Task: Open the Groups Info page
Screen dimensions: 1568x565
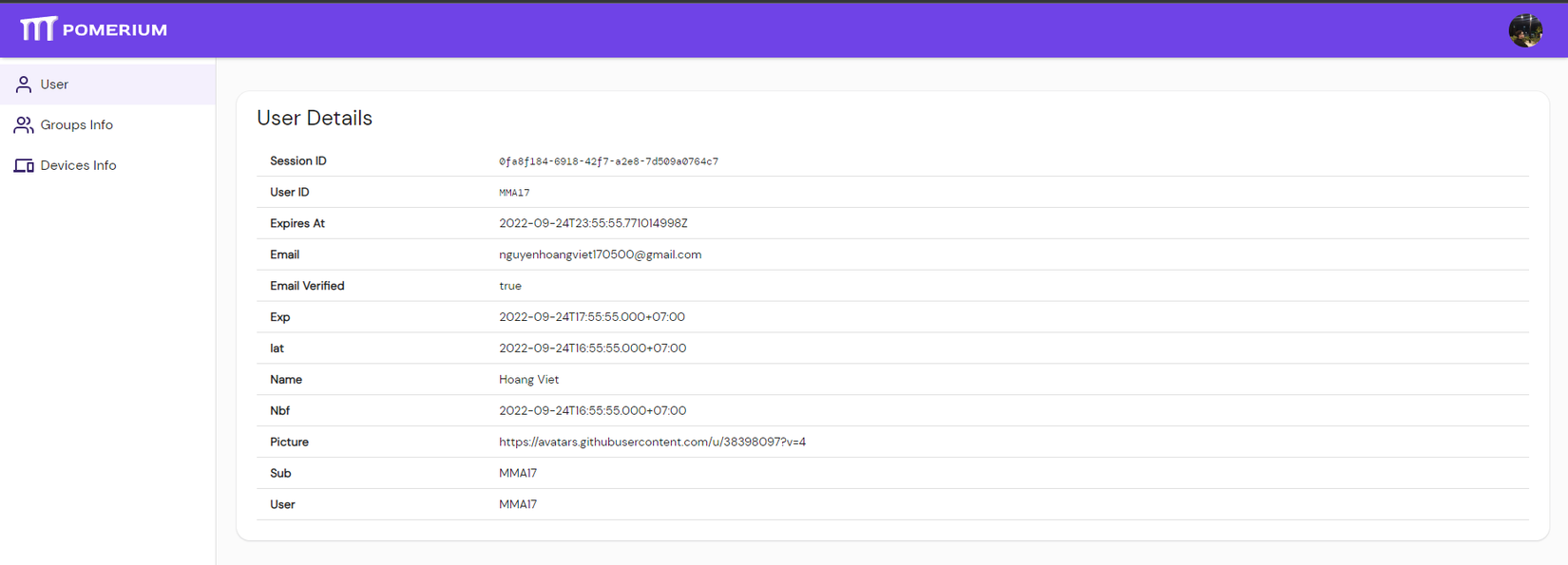Action: 76,125
